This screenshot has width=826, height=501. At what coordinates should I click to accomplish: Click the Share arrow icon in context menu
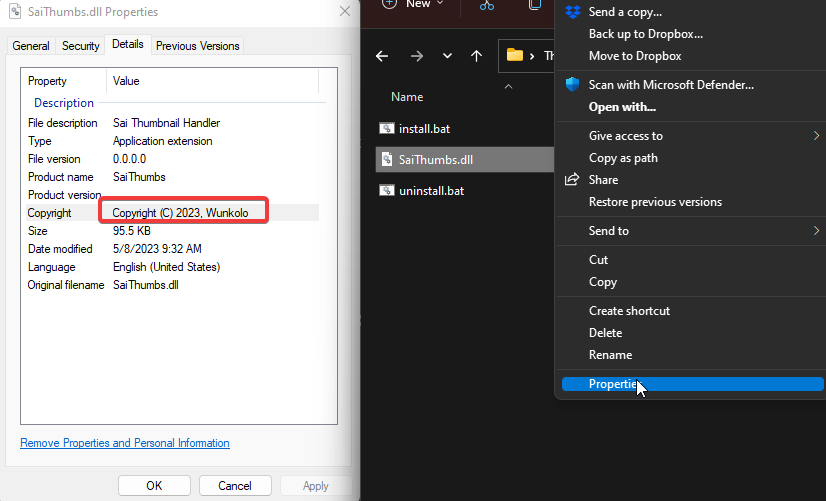point(572,179)
